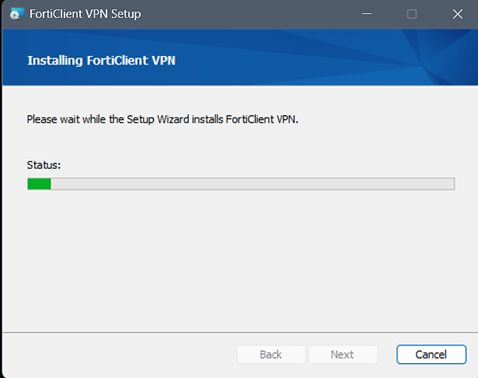This screenshot has width=478, height=378.
Task: Click the greyed-out maximize window icon
Action: point(412,14)
